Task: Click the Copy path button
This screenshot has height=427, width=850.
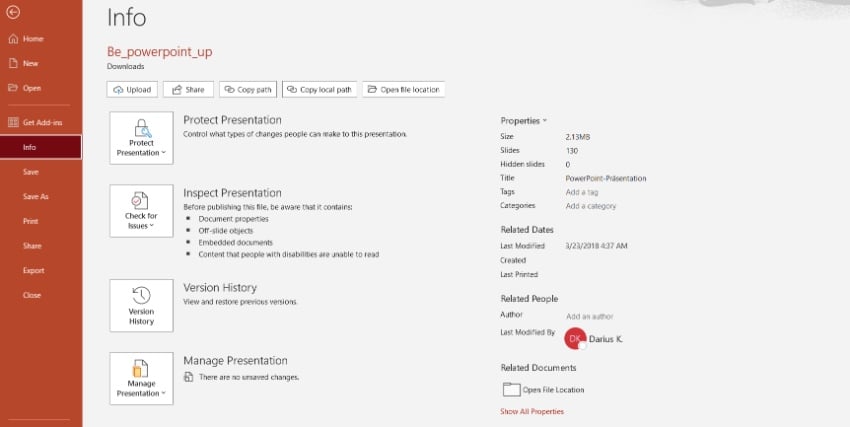Action: coord(248,90)
